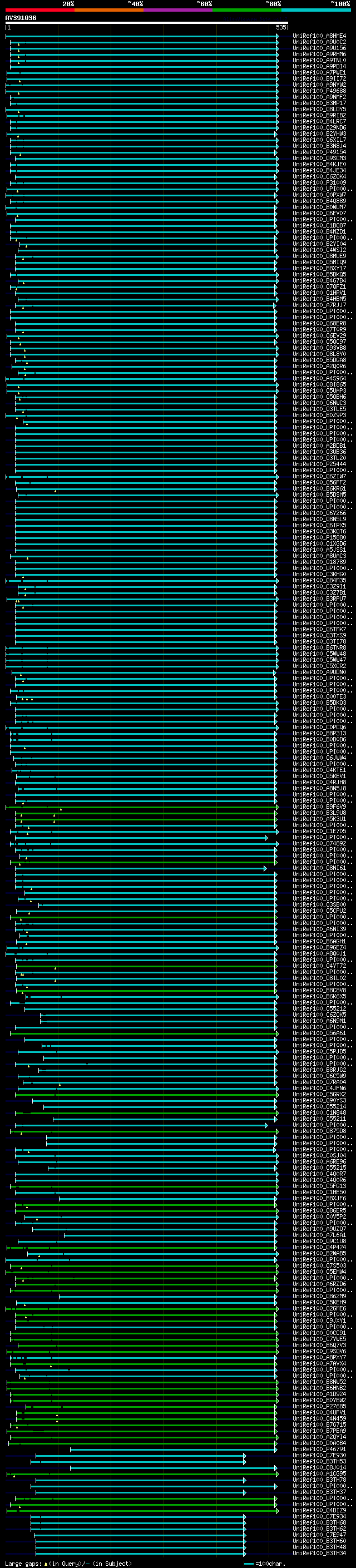Click the red 20% identity legend segment
356x1568 pixels.
(x=40, y=10)
